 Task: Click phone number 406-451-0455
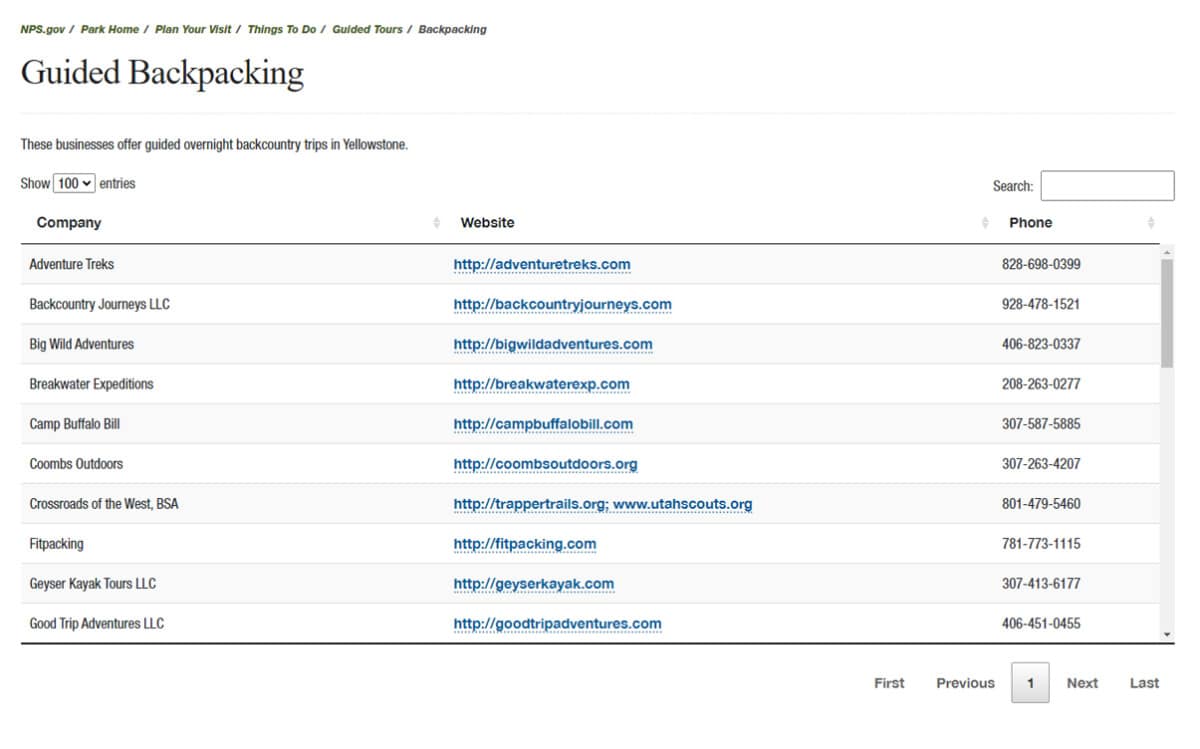pos(1041,625)
